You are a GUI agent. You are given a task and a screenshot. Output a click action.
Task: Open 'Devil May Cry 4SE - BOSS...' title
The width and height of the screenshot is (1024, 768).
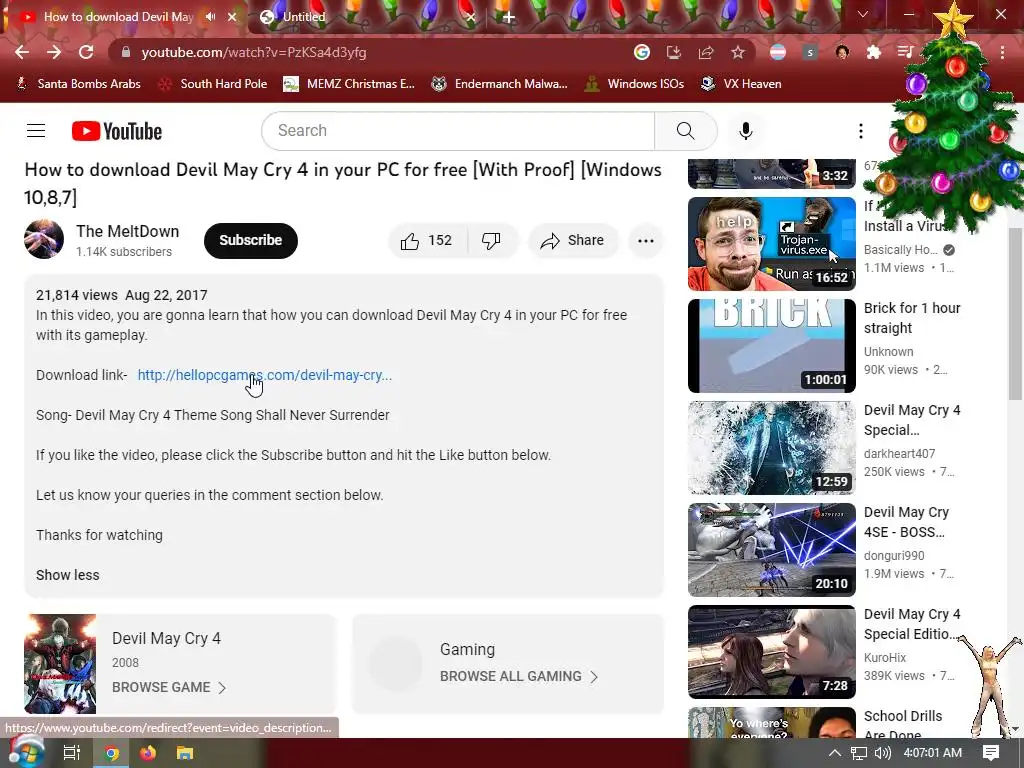[x=906, y=522]
